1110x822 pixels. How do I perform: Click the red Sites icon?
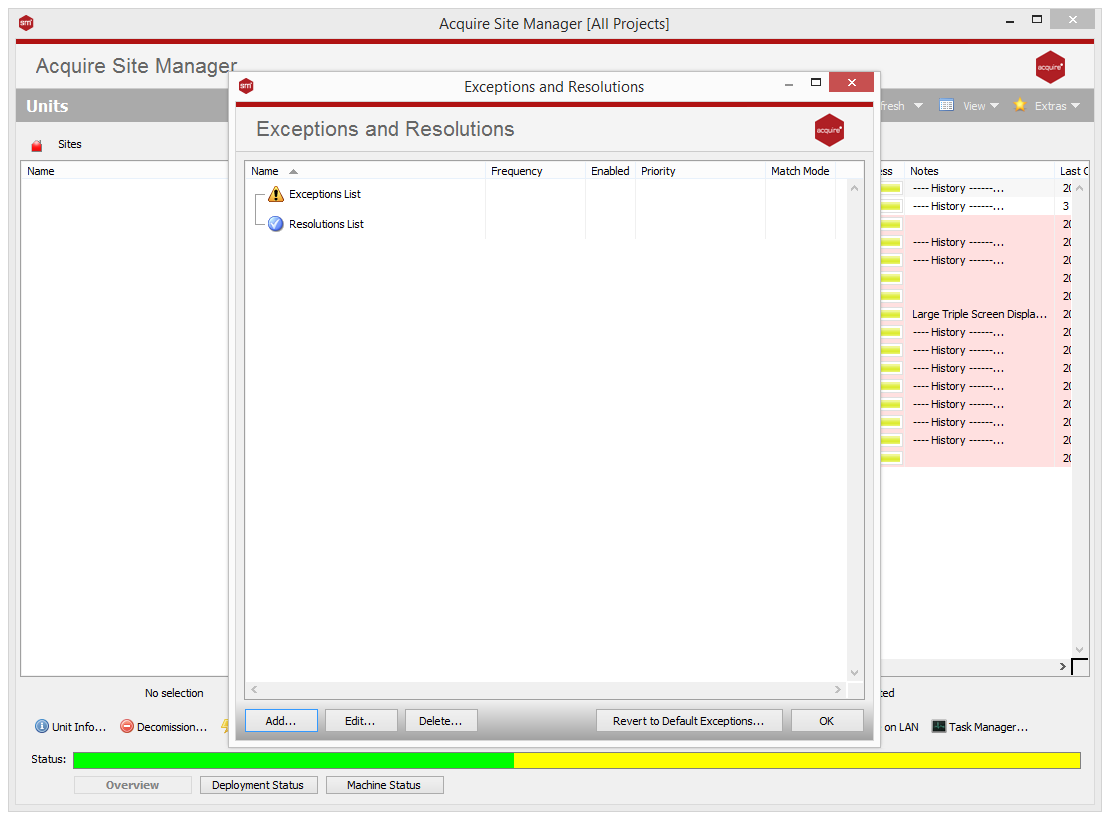pyautogui.click(x=37, y=145)
